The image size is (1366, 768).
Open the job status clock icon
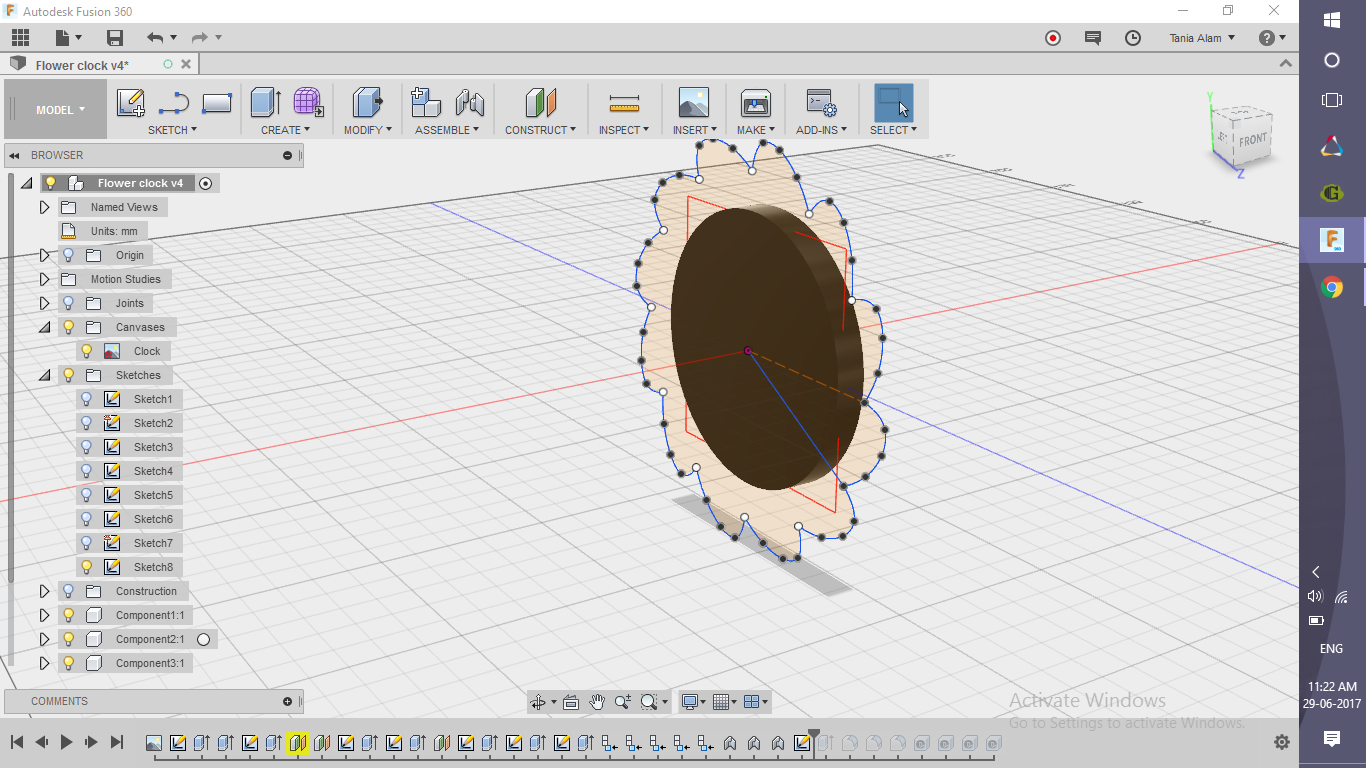[x=1133, y=38]
